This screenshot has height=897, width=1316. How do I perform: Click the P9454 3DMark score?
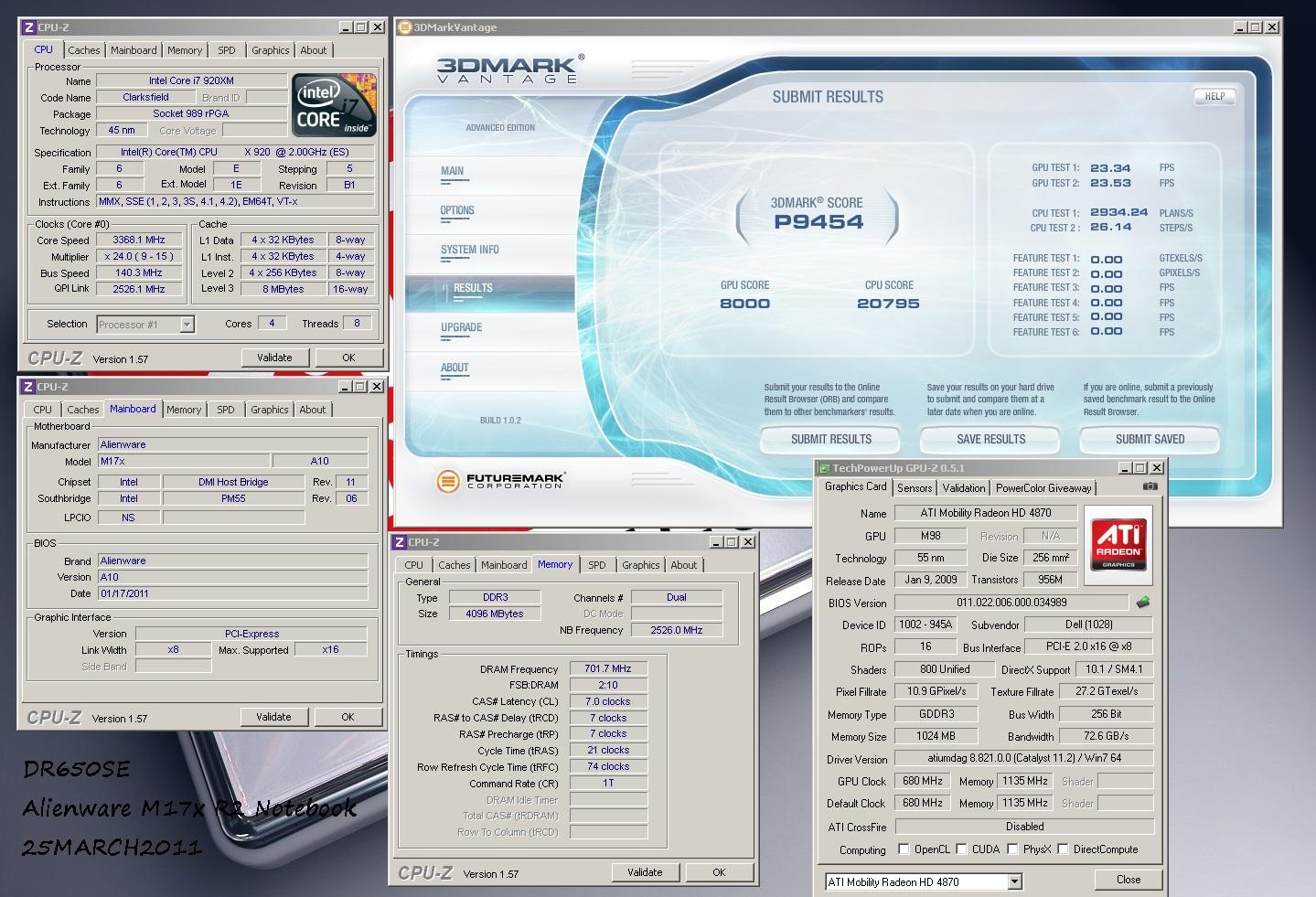[818, 221]
